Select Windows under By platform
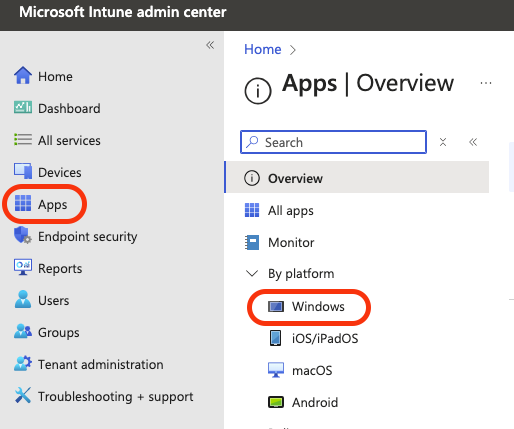This screenshot has height=429, width=514. point(318,306)
